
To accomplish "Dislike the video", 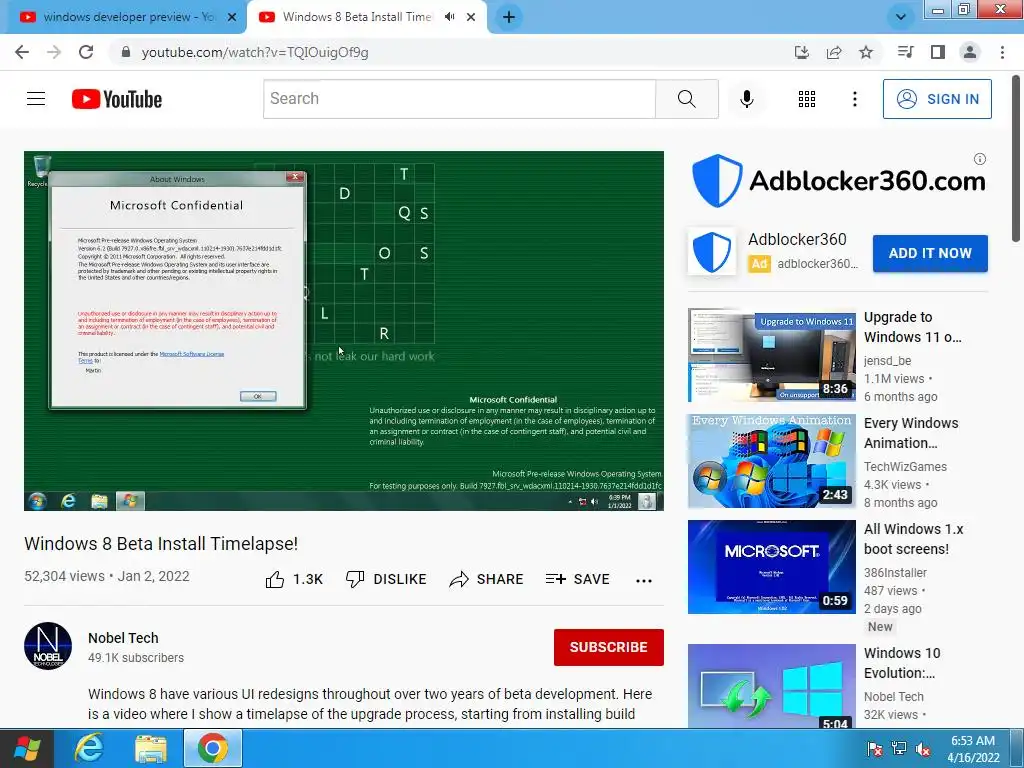I will tap(386, 579).
